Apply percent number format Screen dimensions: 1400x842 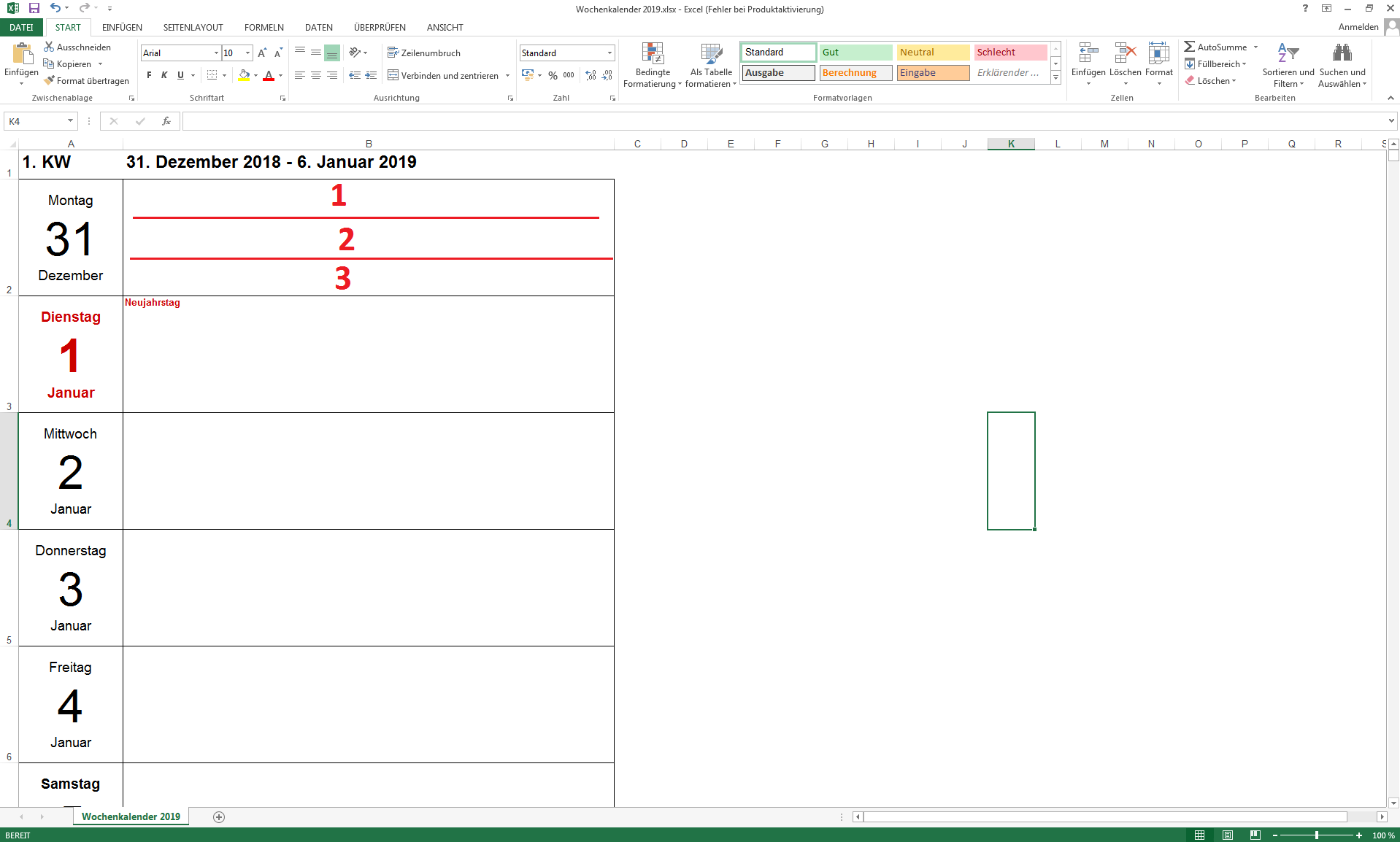tap(553, 75)
